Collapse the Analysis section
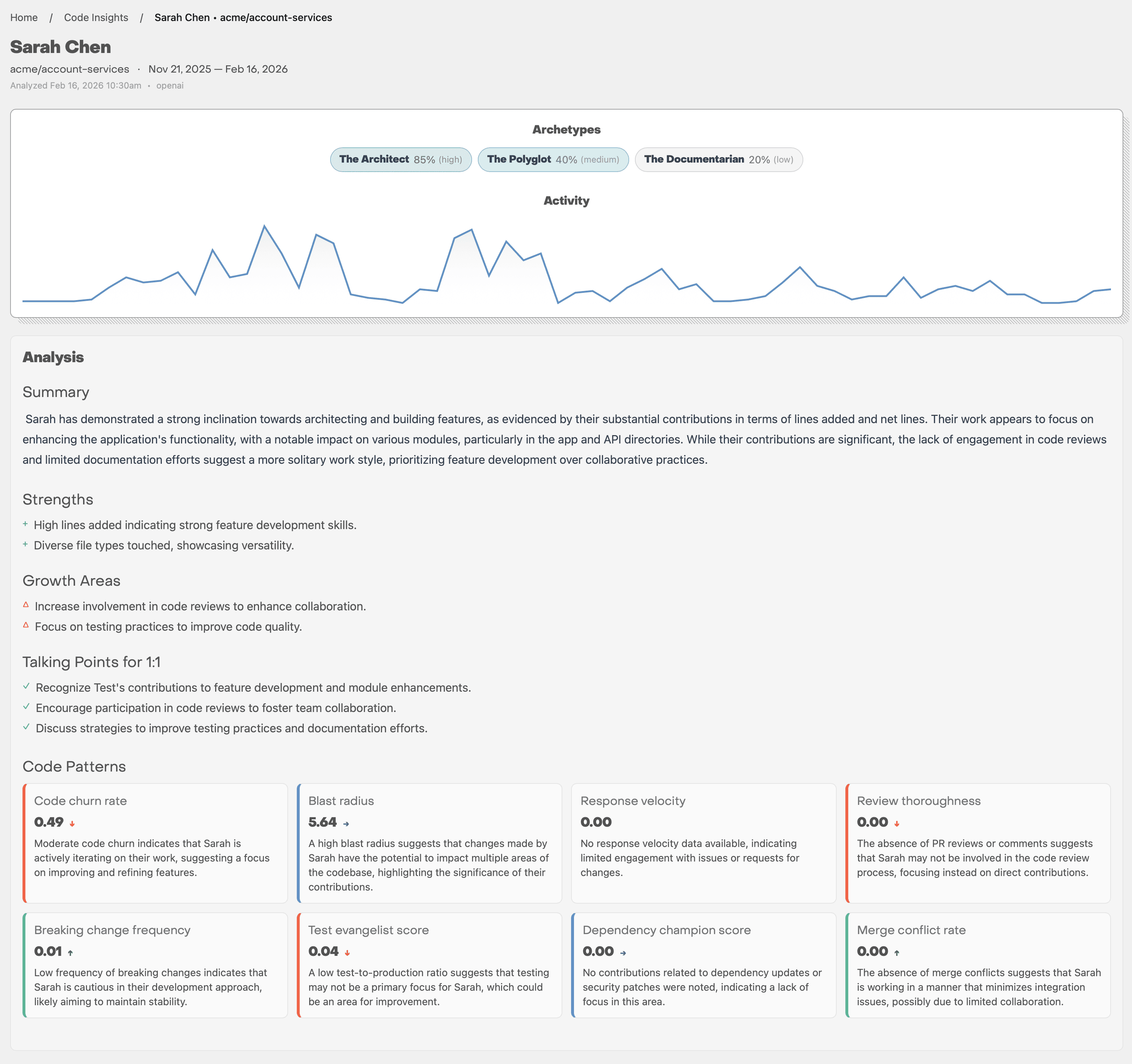Screen dimensions: 1132x1064 53,357
